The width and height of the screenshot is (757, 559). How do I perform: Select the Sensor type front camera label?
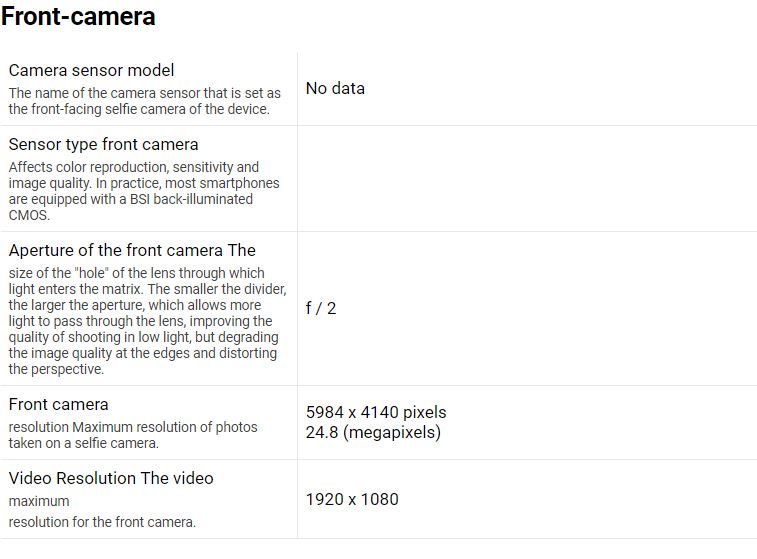pos(103,144)
